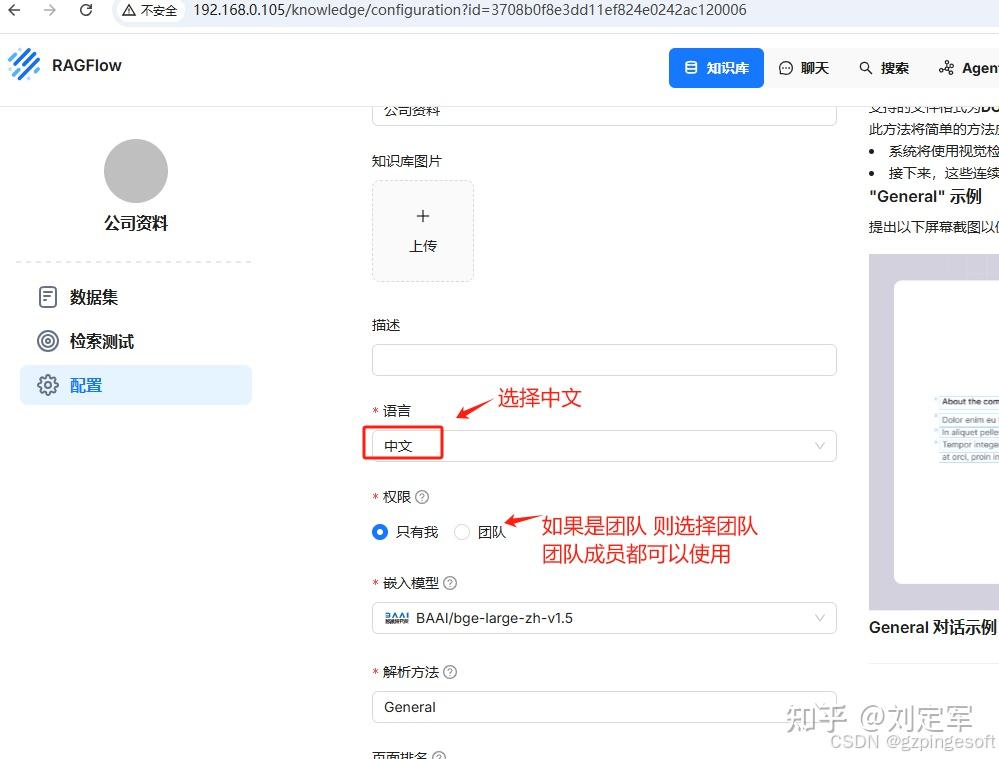999x759 pixels.
Task: Click the browser back arrow
Action: (15, 10)
